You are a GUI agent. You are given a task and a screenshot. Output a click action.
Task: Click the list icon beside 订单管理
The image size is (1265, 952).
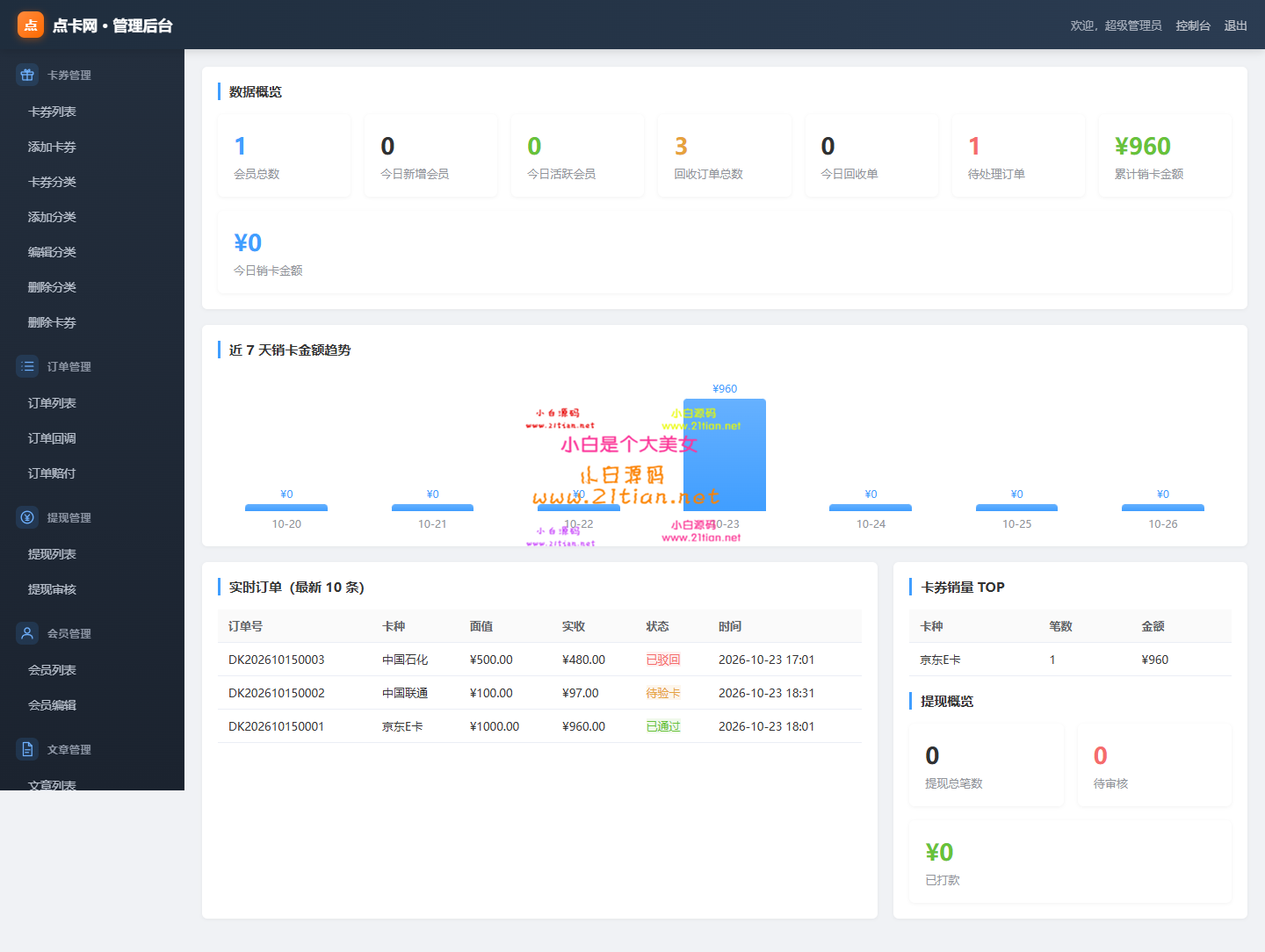point(27,366)
